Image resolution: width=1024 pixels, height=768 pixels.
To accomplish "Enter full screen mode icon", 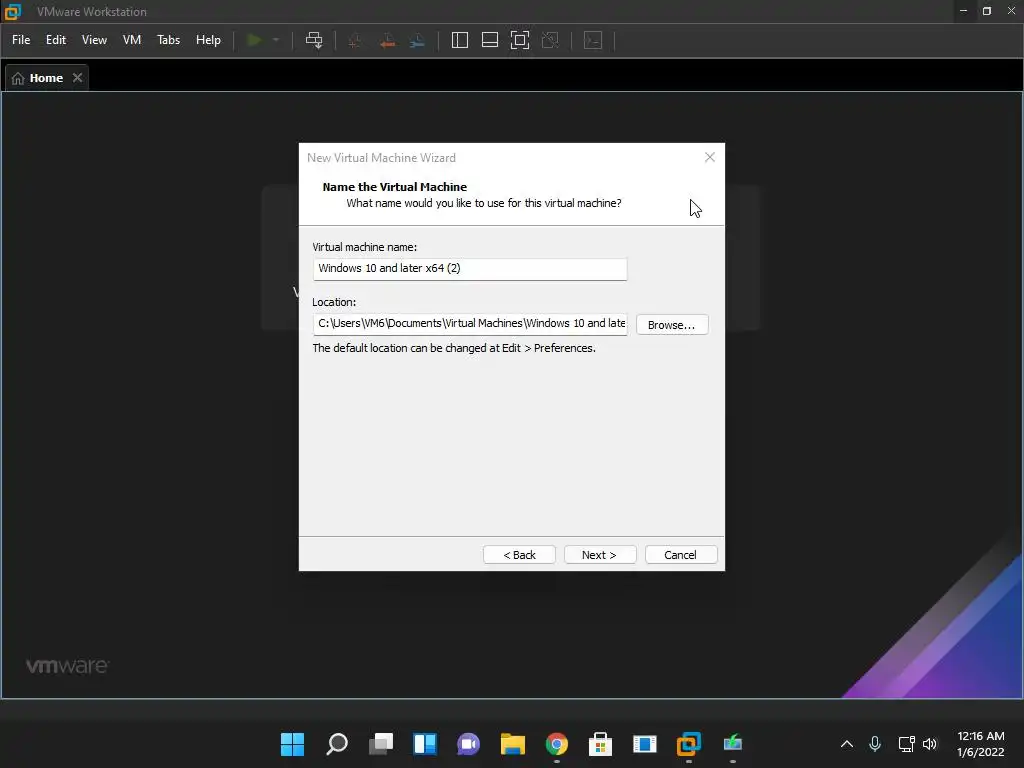I will (520, 40).
